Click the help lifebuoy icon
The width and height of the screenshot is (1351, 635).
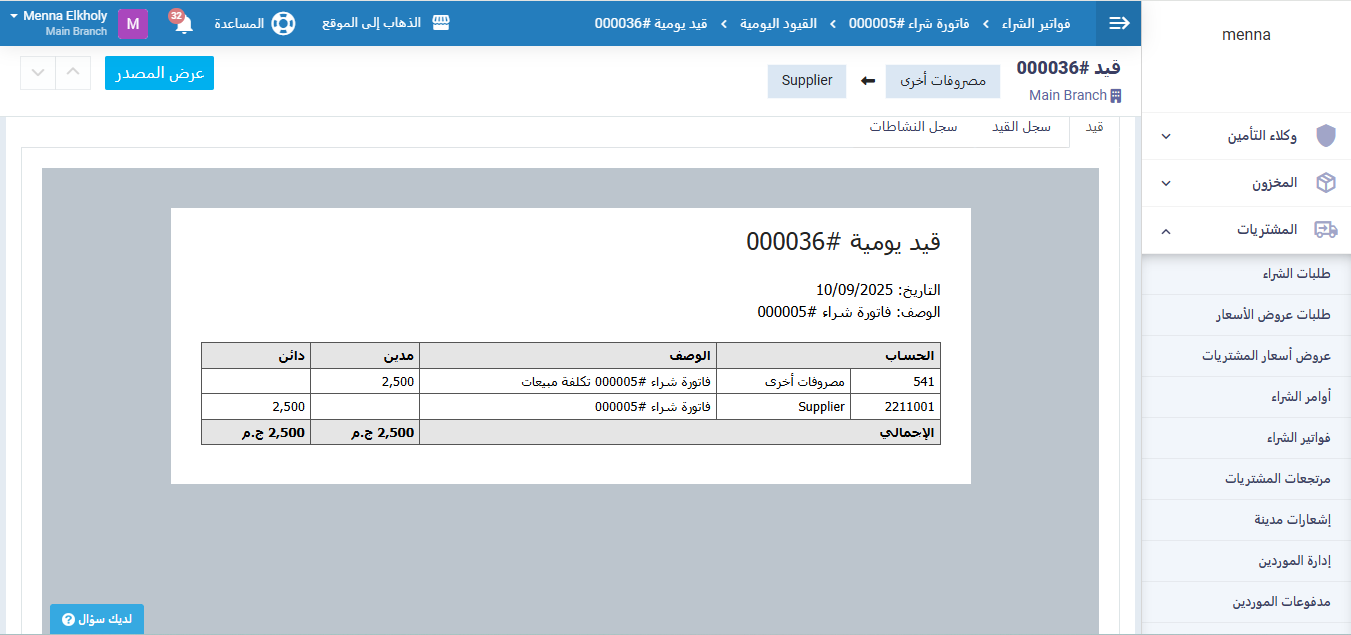(283, 23)
